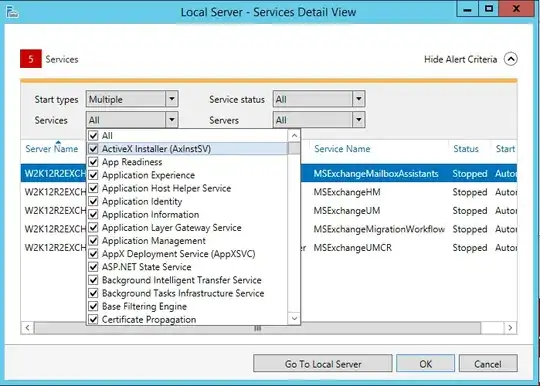Click horizontal scrollbar right arrow
The image size is (540, 386).
(510, 328)
